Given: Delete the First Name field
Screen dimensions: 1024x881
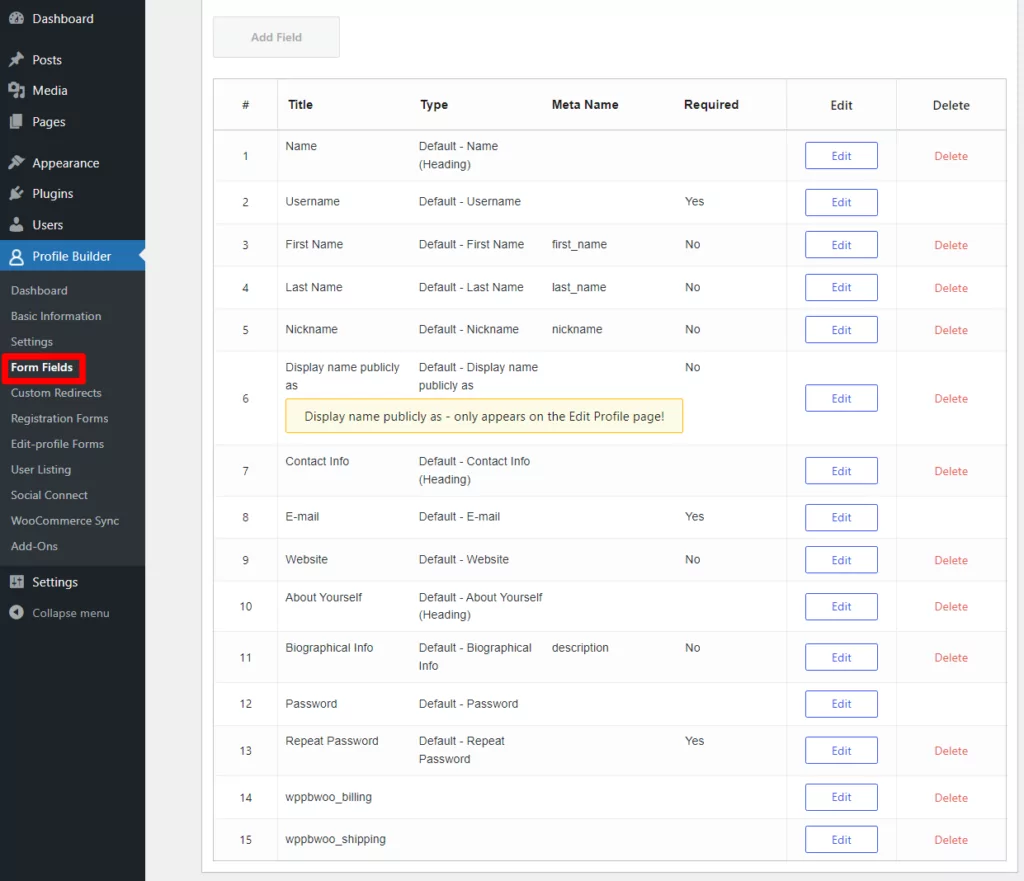Looking at the screenshot, I should click(x=951, y=245).
